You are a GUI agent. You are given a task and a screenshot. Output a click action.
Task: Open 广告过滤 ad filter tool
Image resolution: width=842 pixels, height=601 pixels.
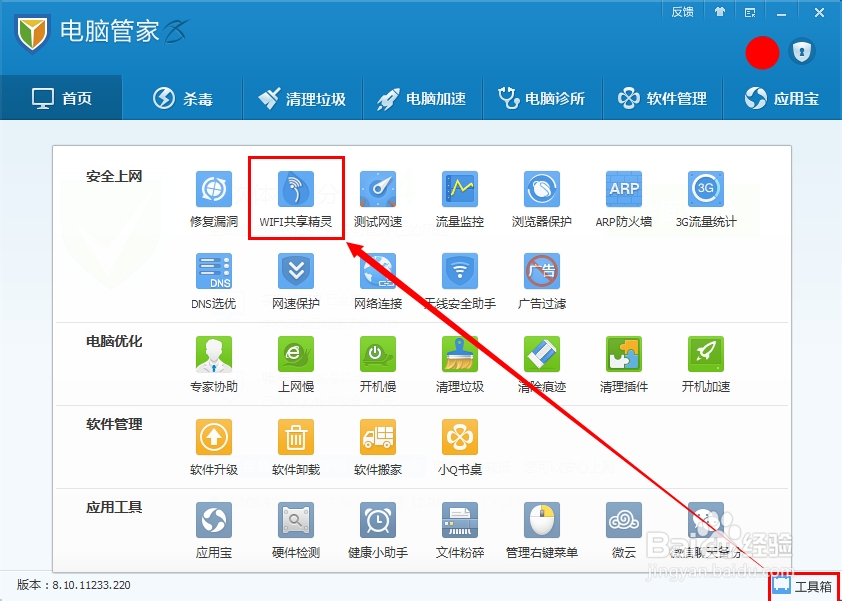pyautogui.click(x=542, y=281)
